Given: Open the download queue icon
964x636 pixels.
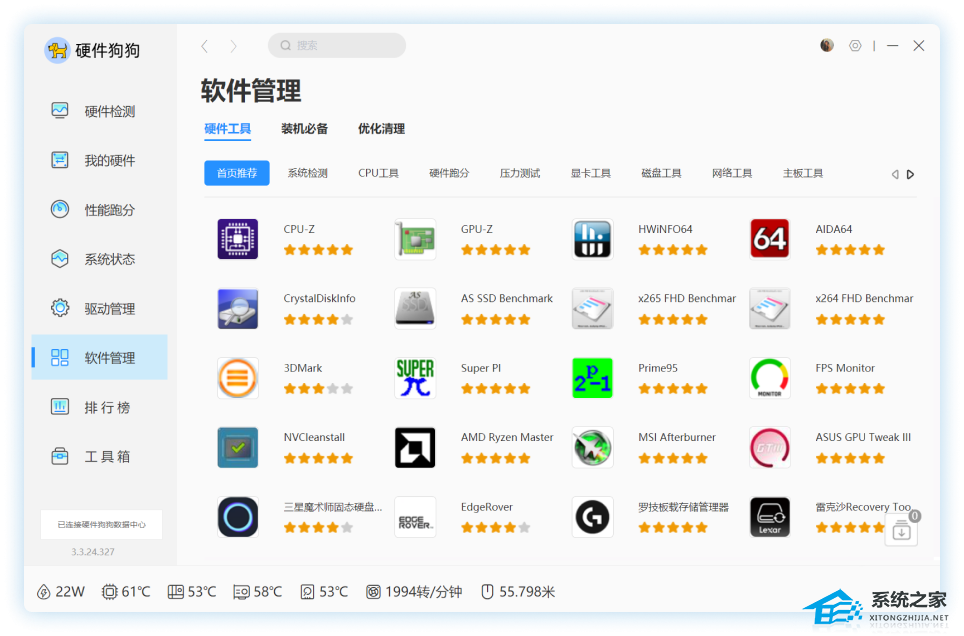Looking at the screenshot, I should point(901,530).
